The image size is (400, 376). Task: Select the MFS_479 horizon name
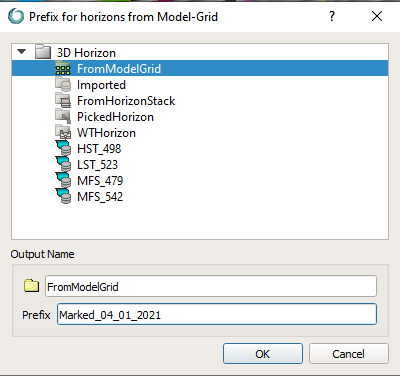pos(100,181)
